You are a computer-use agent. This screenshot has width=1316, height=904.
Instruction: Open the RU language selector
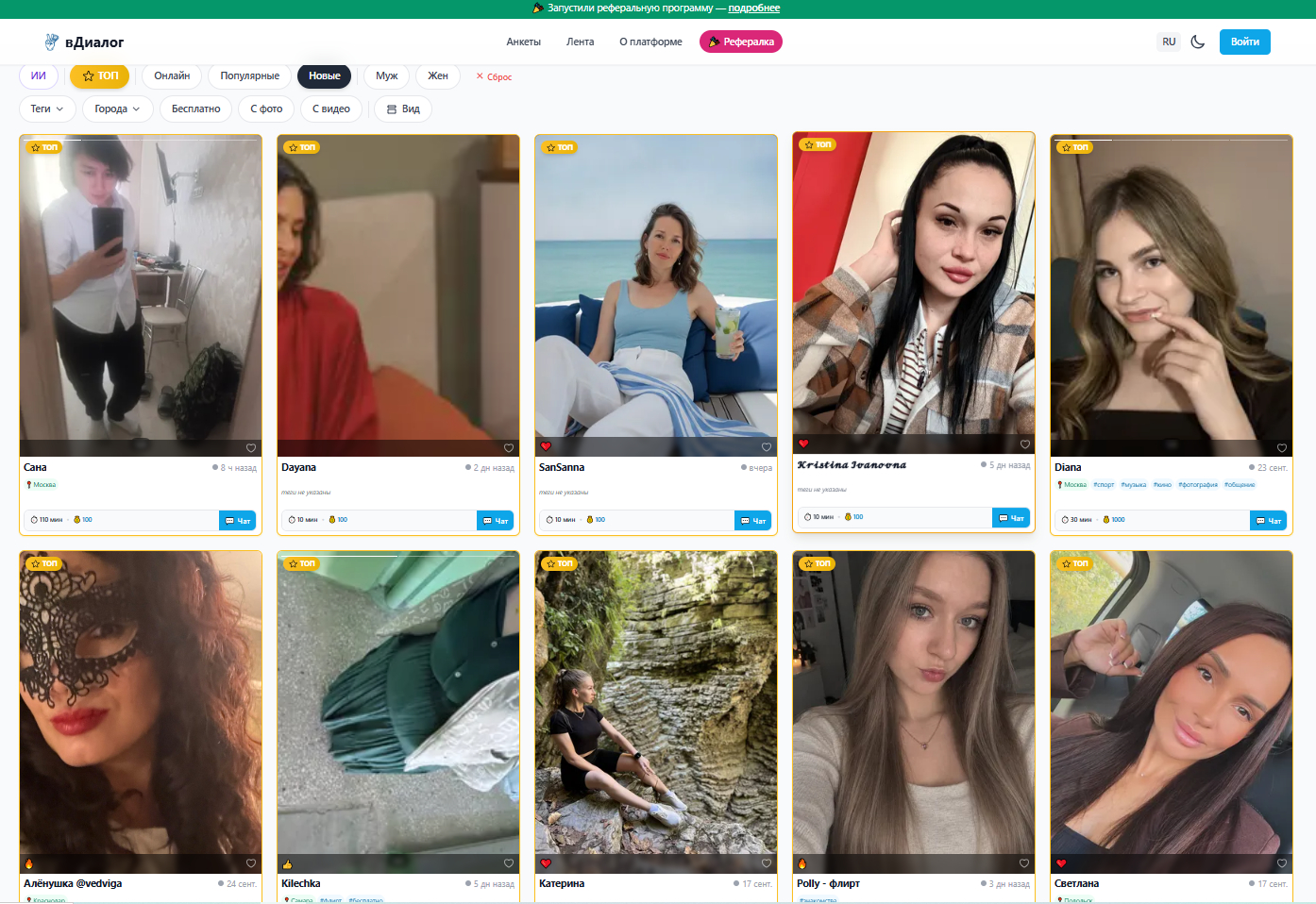(1169, 42)
